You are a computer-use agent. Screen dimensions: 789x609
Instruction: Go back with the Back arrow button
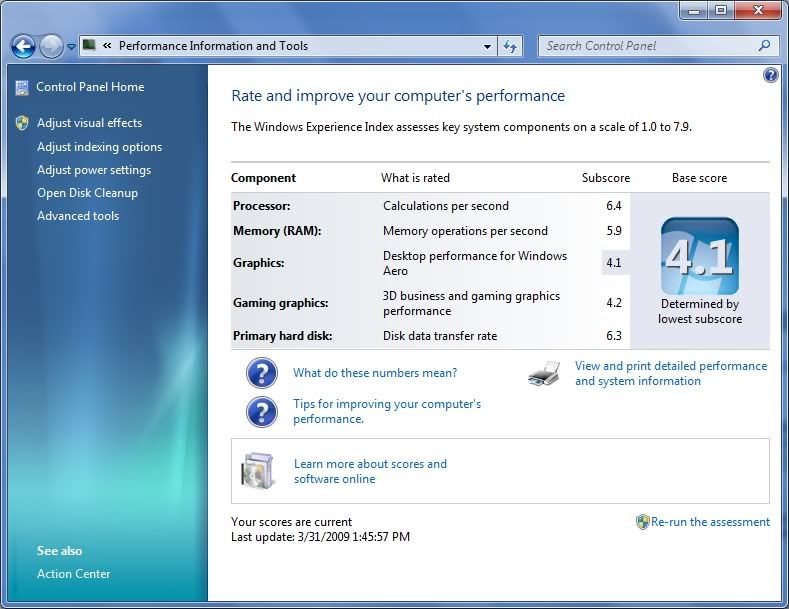pyautogui.click(x=24, y=47)
